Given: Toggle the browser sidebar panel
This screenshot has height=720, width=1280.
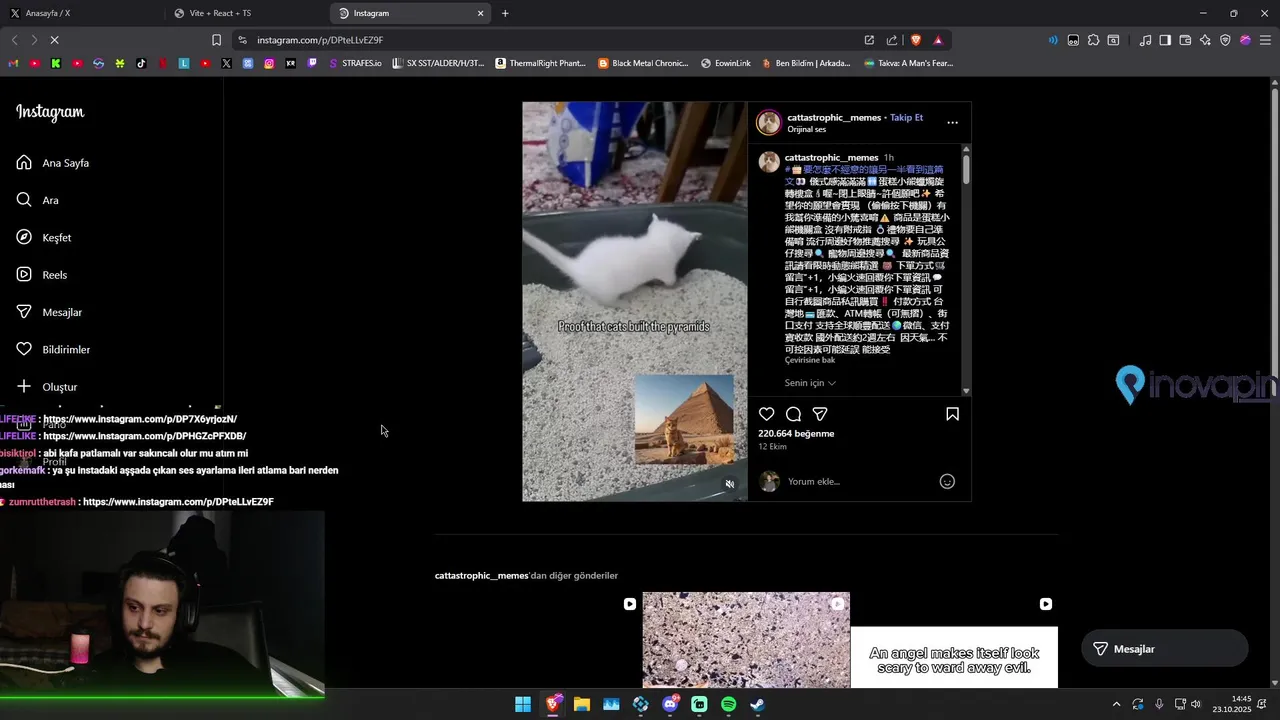Looking at the screenshot, I should pos(1165,40).
